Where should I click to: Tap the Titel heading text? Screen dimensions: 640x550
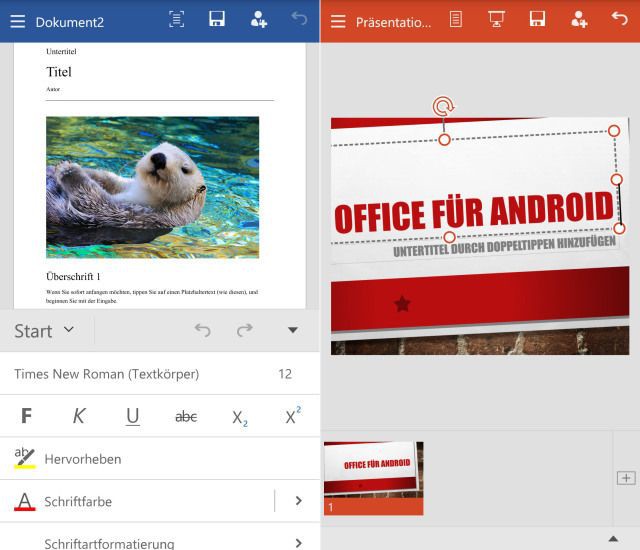coord(59,72)
